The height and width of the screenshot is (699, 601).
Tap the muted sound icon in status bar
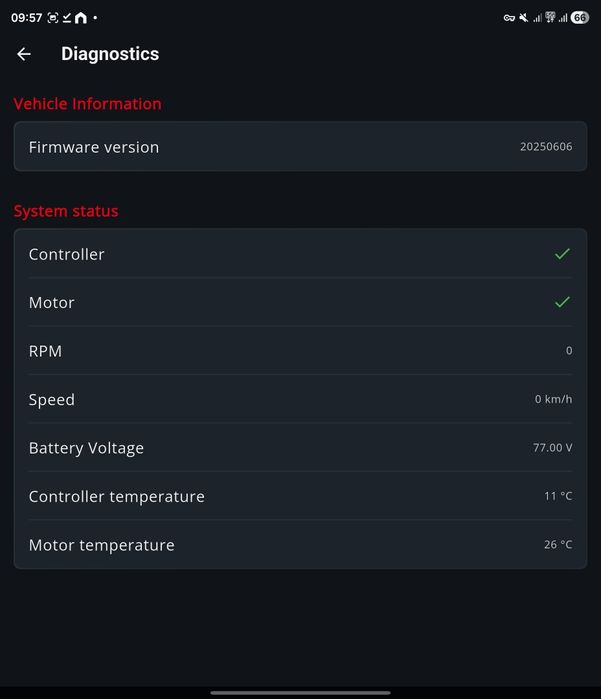(x=523, y=18)
